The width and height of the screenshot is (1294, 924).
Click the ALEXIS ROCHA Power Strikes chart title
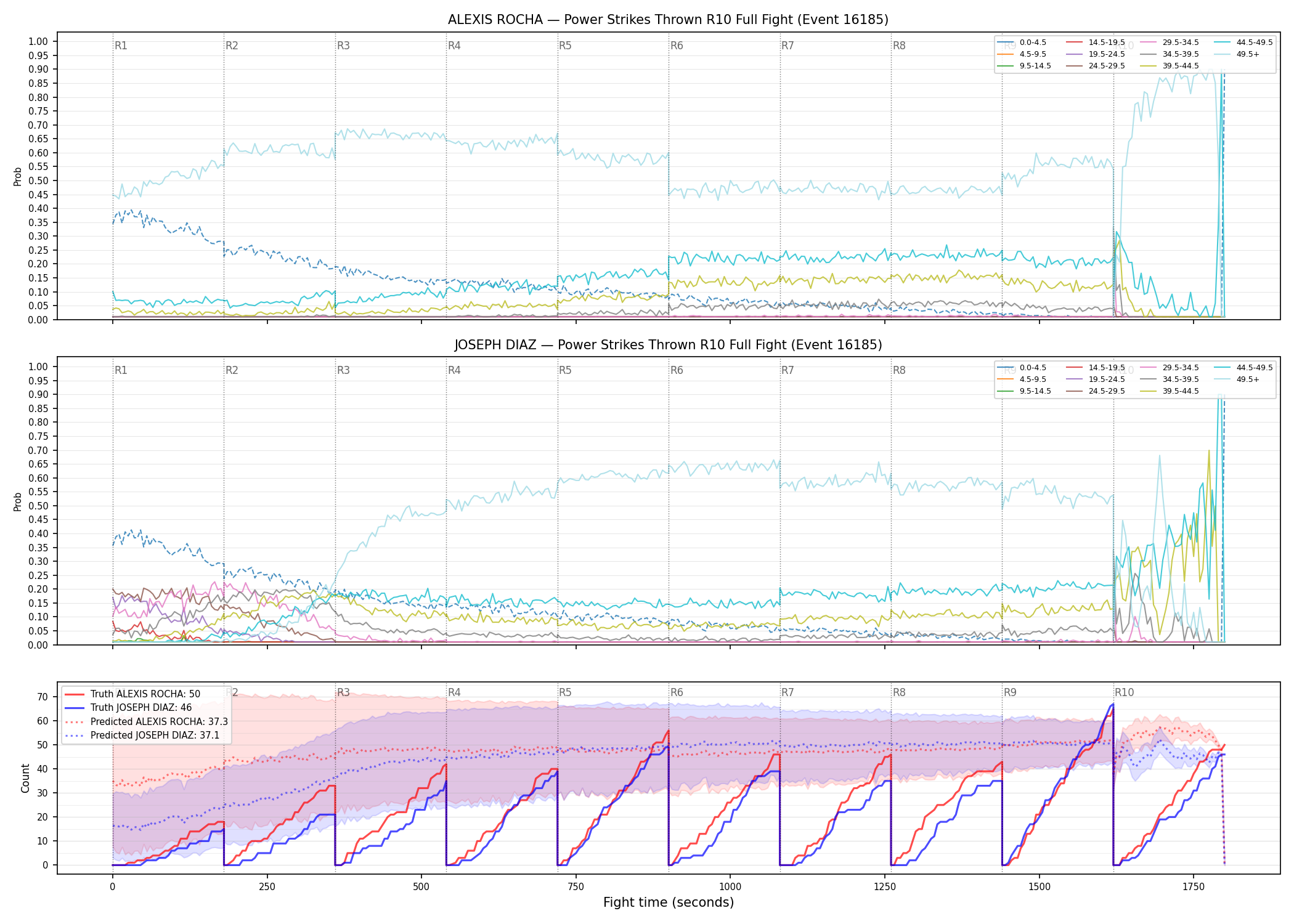point(668,20)
